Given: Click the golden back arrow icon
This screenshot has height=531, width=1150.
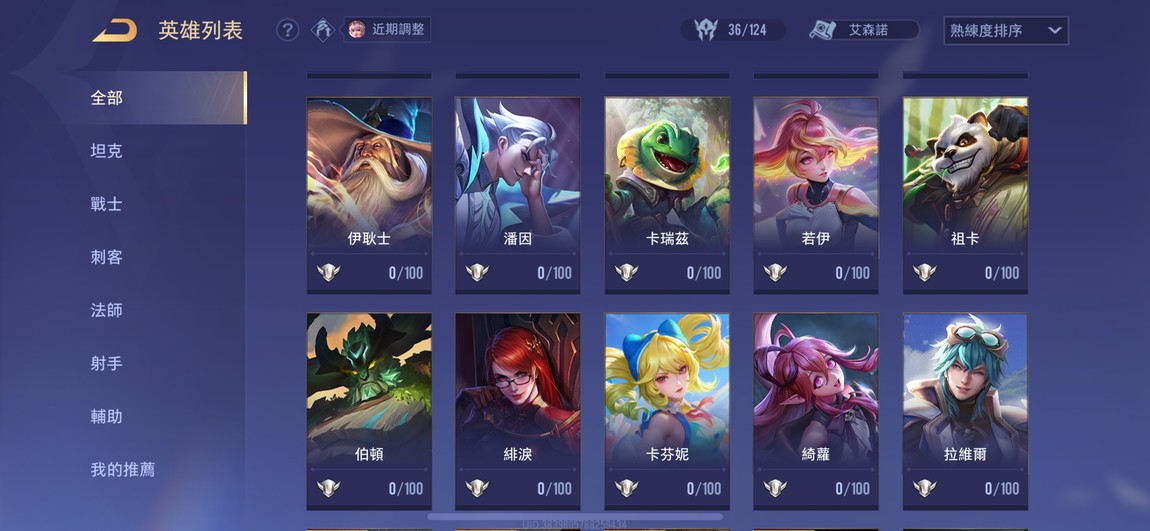Looking at the screenshot, I should (x=114, y=31).
